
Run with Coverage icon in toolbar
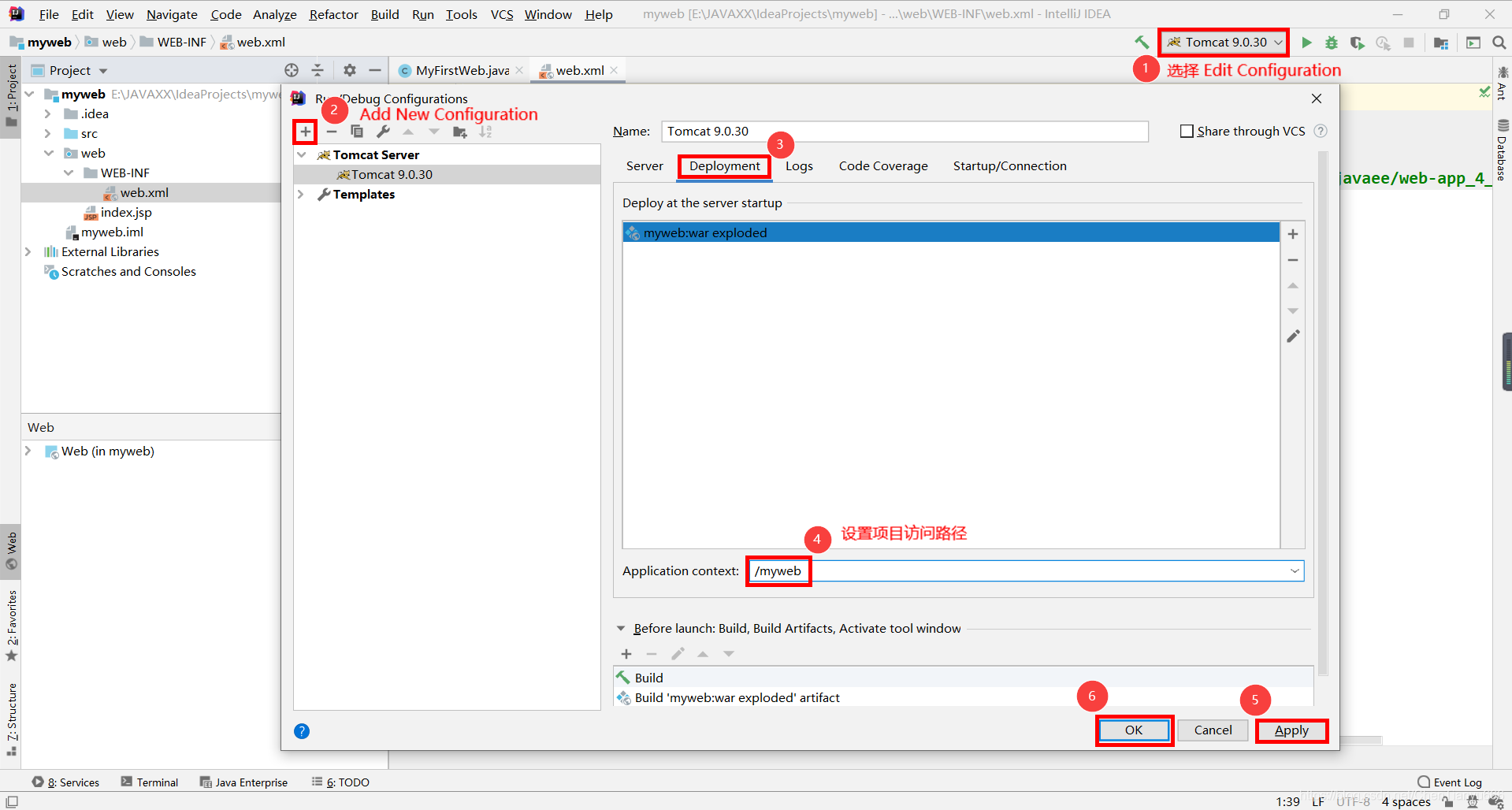(x=1357, y=43)
